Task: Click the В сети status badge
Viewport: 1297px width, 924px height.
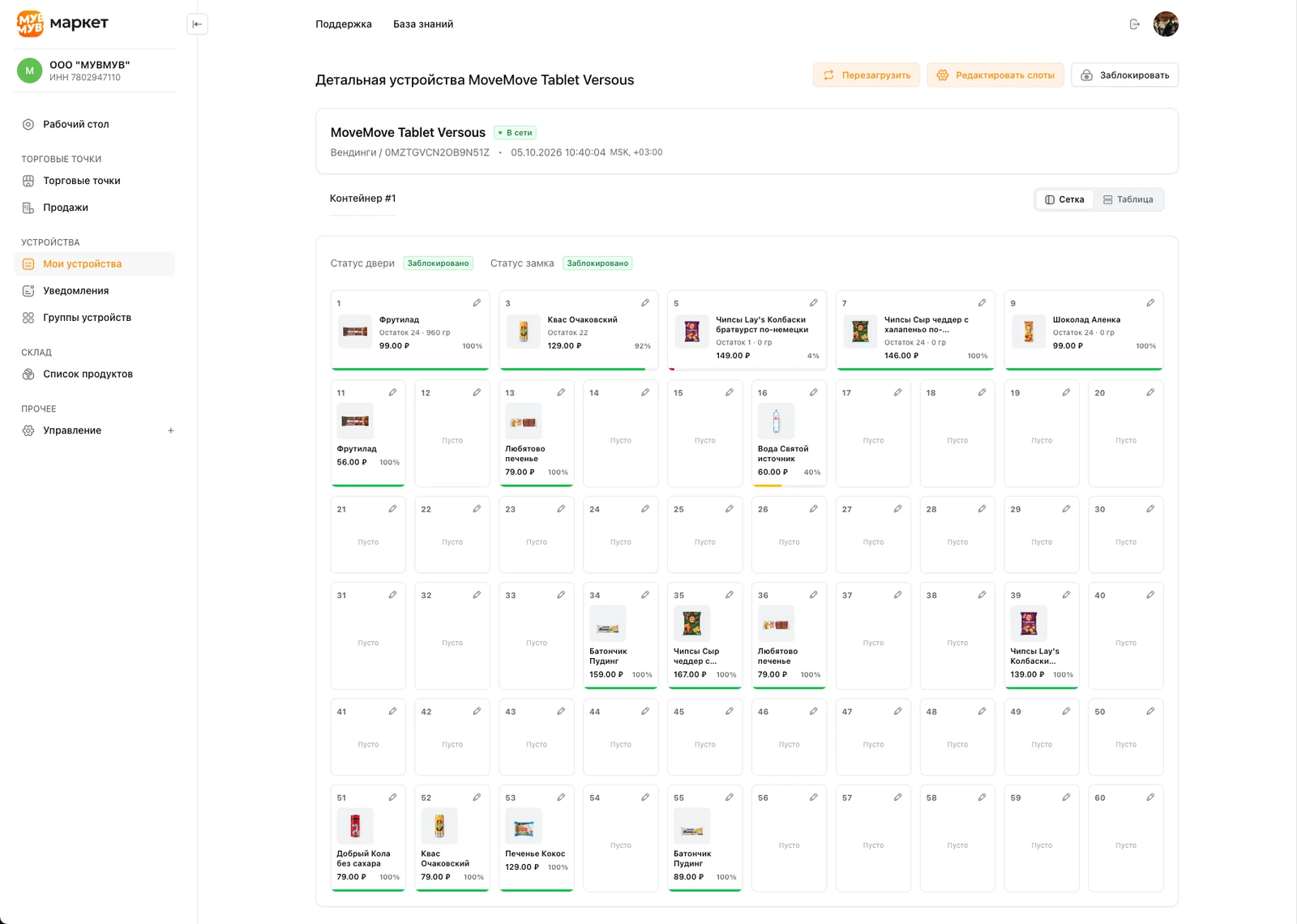Action: pos(516,133)
